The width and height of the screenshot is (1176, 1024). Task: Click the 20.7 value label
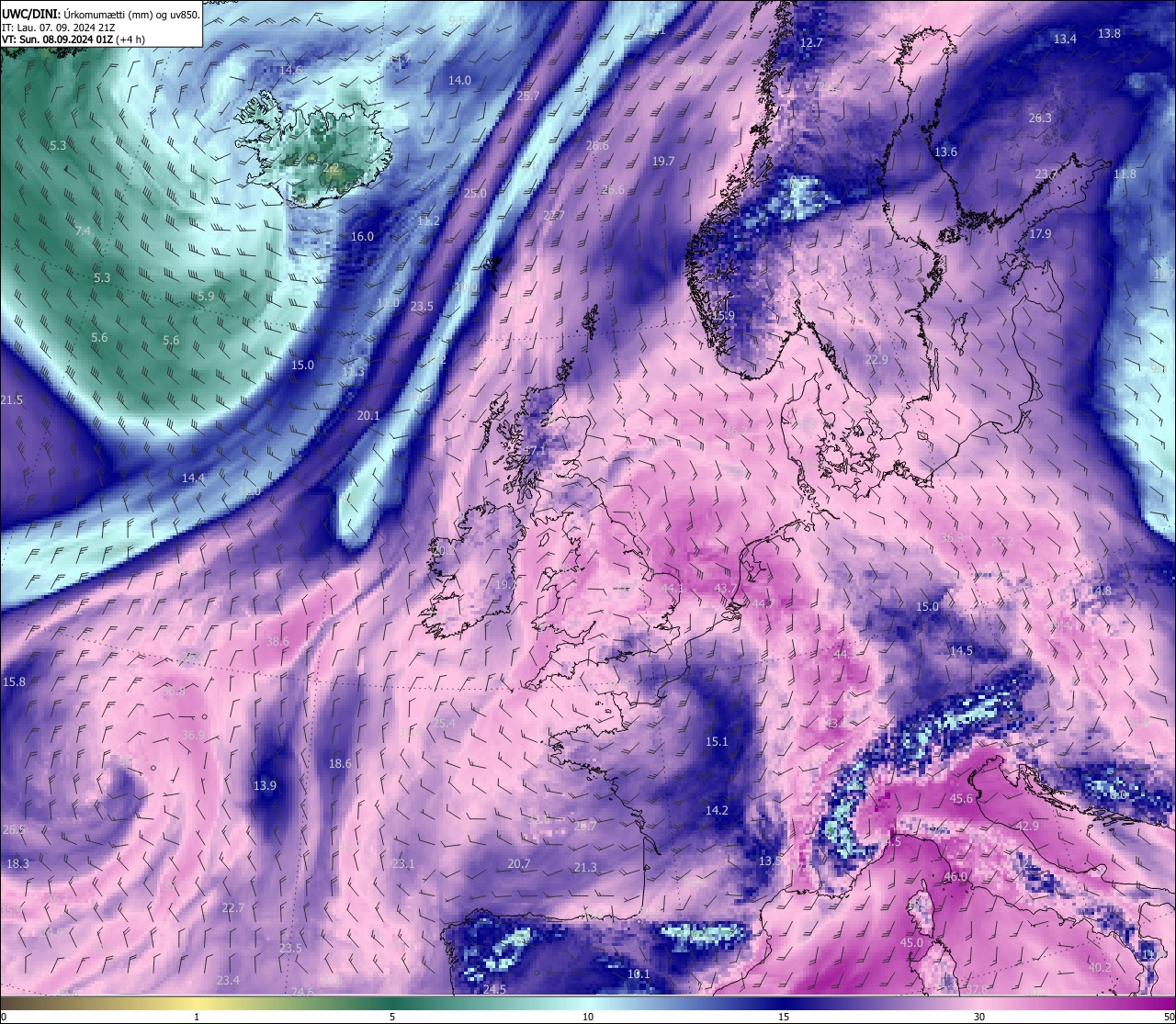click(x=519, y=864)
